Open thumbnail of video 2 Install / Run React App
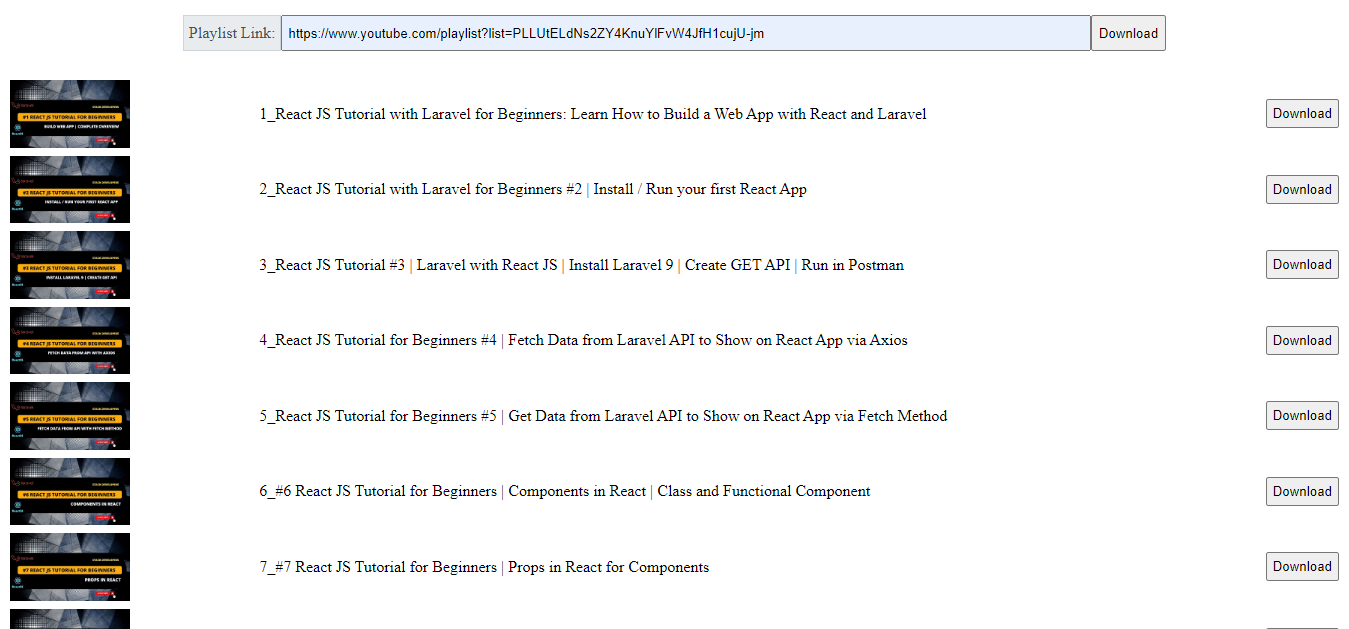This screenshot has width=1349, height=629. pos(70,189)
